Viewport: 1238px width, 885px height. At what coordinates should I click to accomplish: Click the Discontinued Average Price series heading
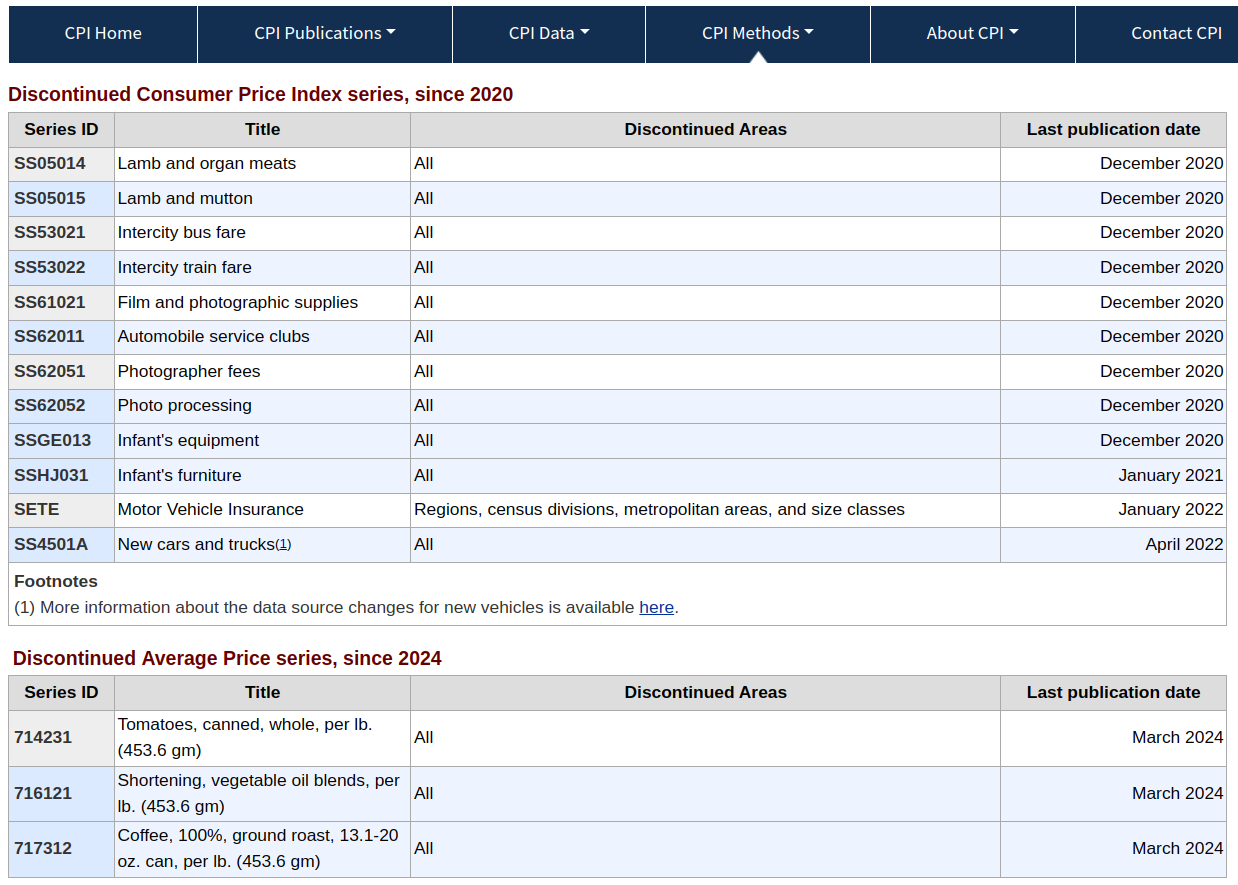[227, 658]
